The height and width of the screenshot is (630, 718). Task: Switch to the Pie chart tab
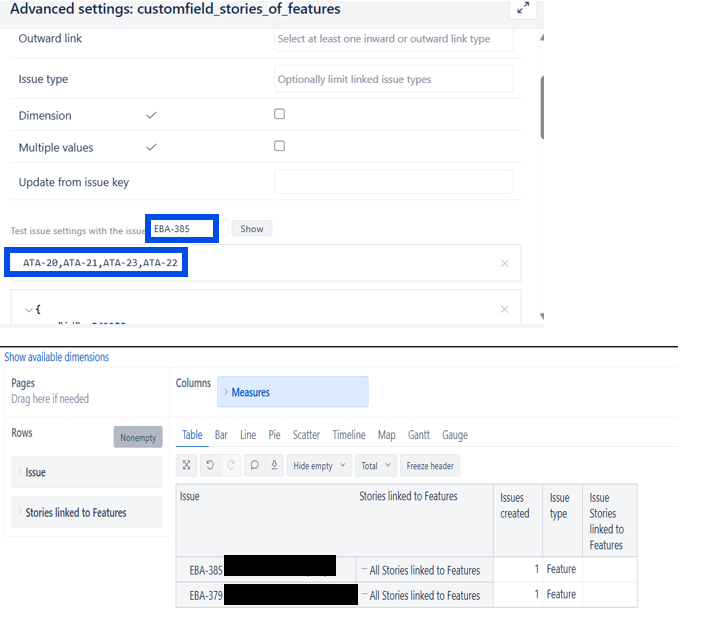pos(274,435)
